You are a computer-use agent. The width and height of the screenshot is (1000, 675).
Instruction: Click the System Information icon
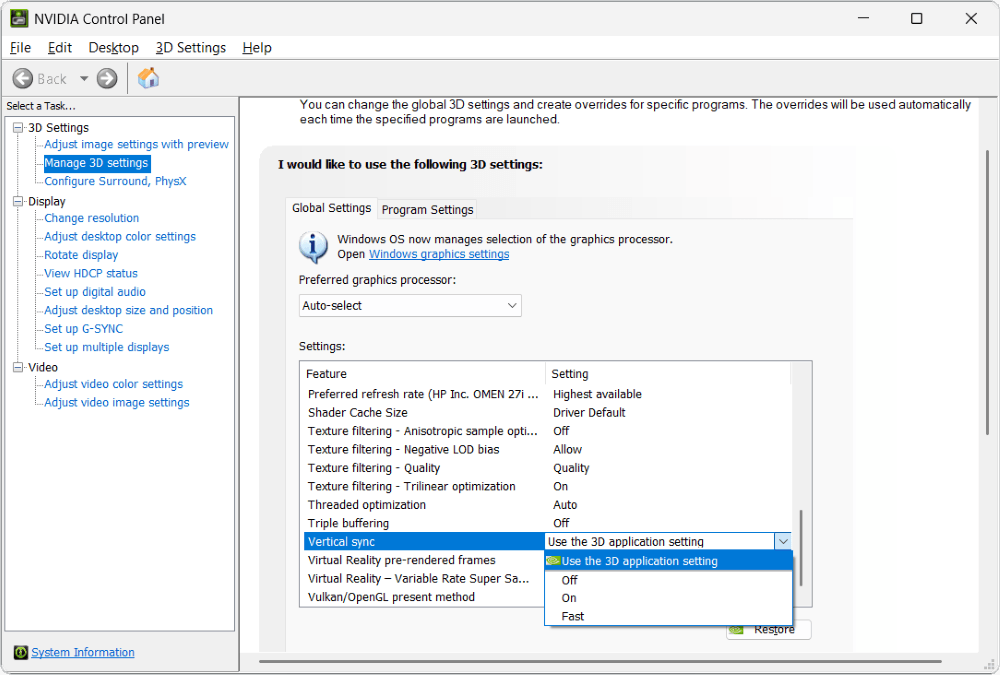point(21,652)
